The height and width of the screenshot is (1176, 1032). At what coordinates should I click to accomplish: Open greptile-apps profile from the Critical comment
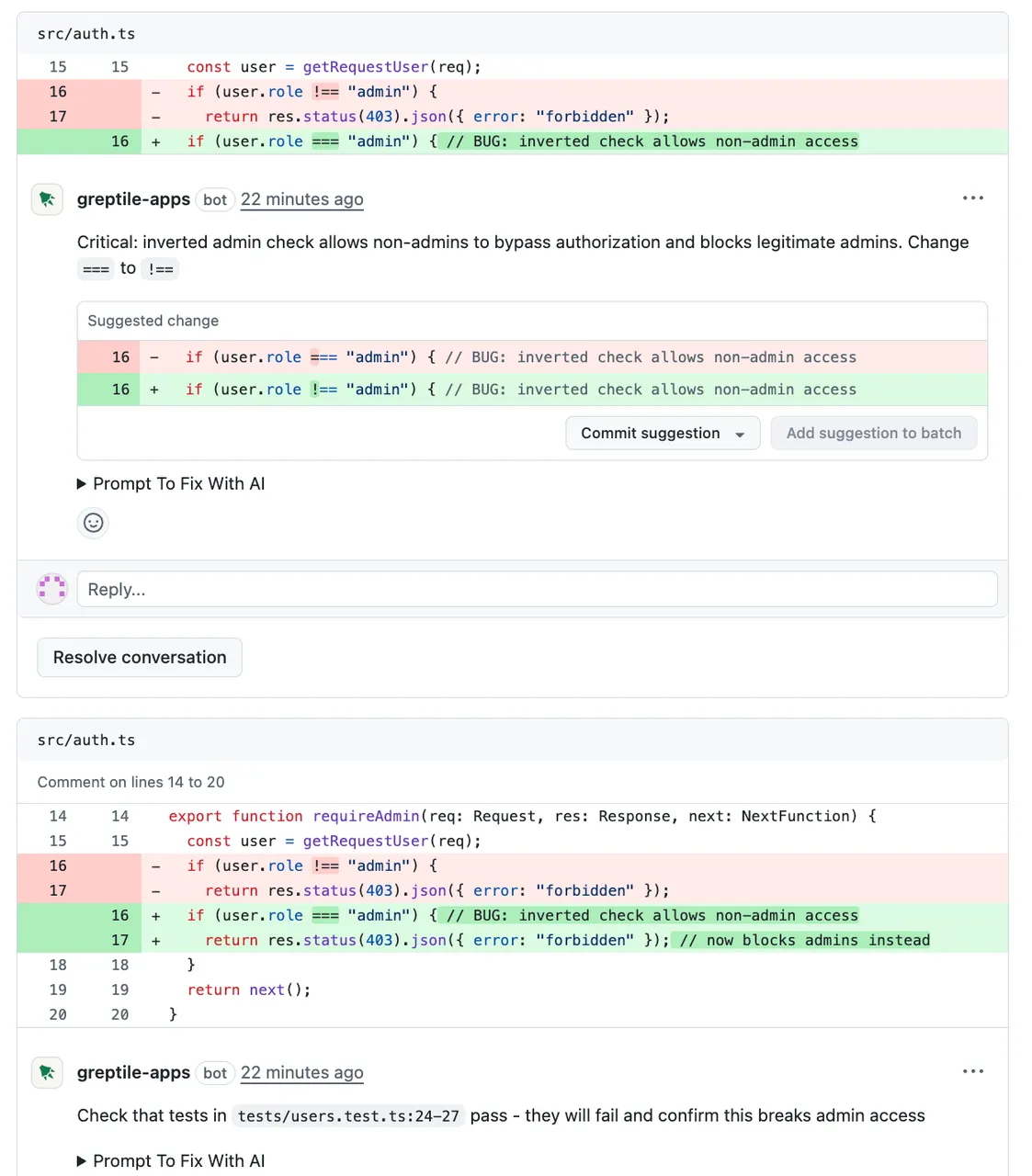[x=133, y=199]
